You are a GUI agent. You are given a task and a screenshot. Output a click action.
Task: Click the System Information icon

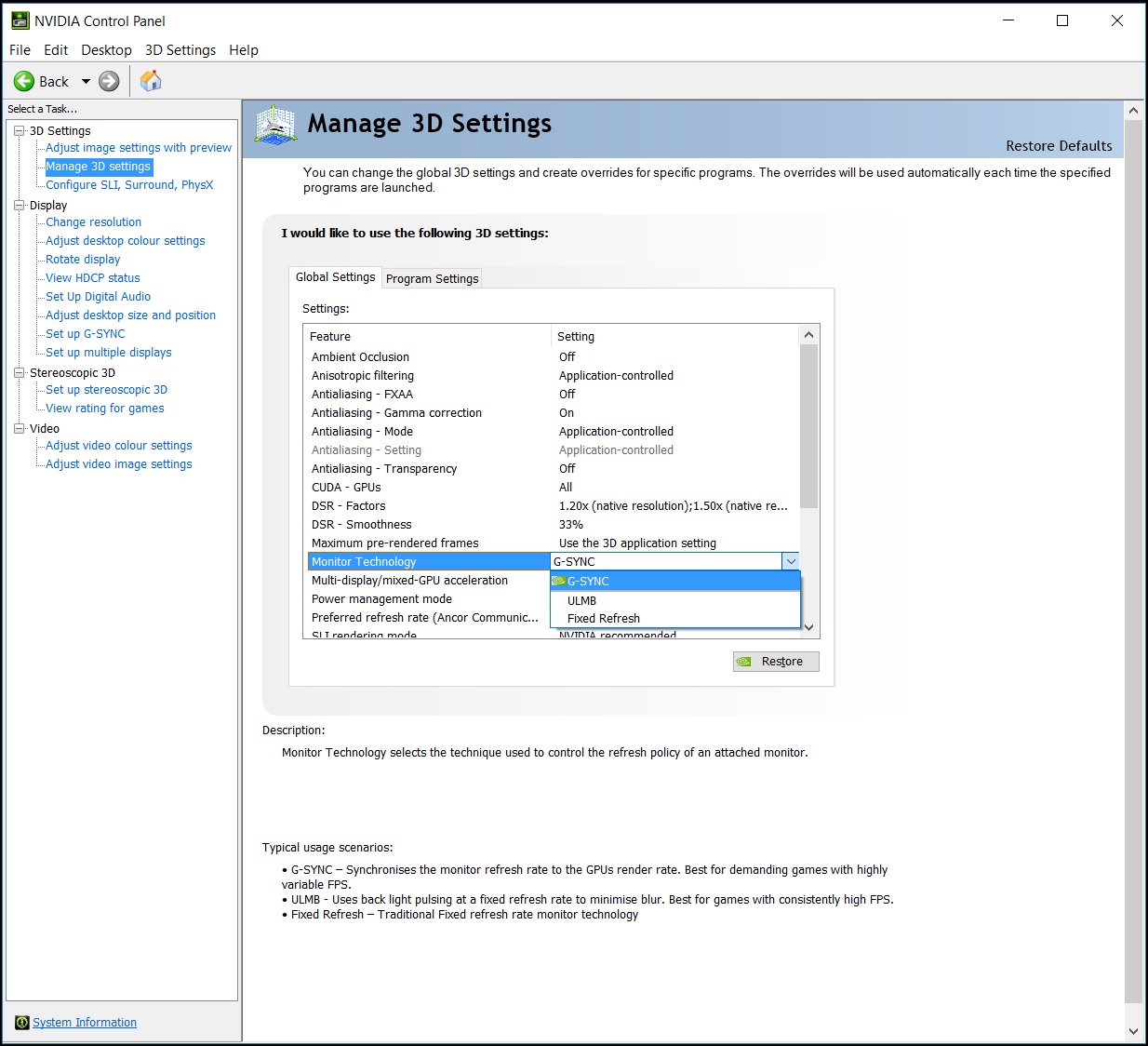click(x=22, y=1023)
